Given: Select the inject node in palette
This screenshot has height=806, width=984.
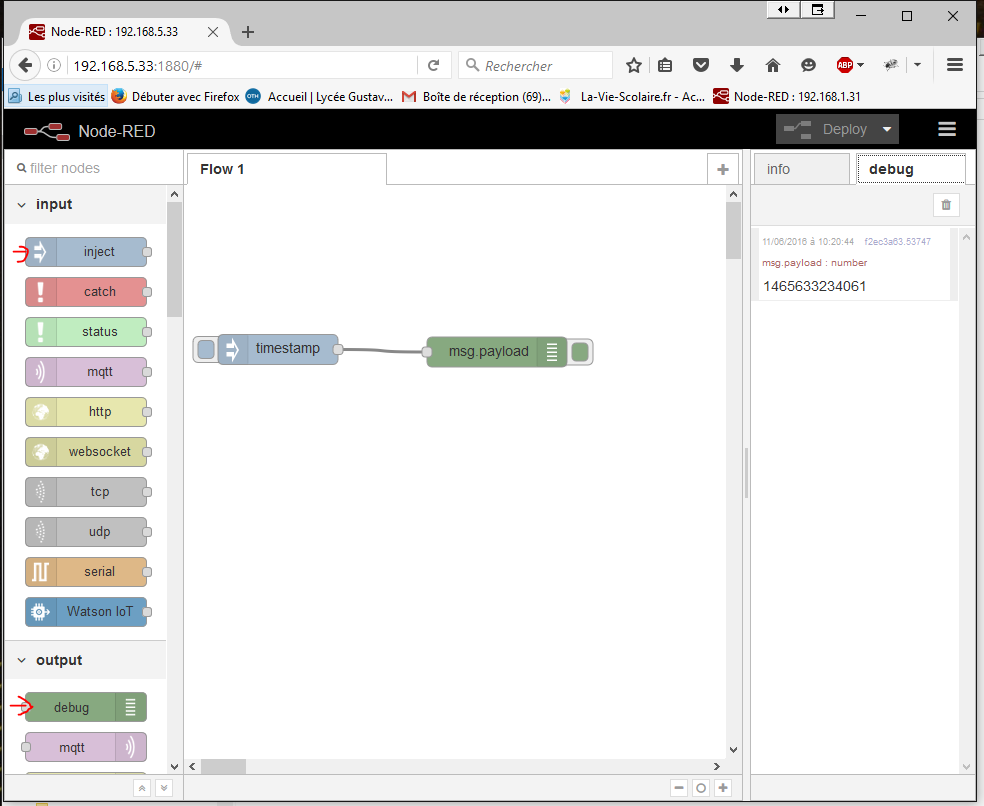Looking at the screenshot, I should [x=86, y=252].
